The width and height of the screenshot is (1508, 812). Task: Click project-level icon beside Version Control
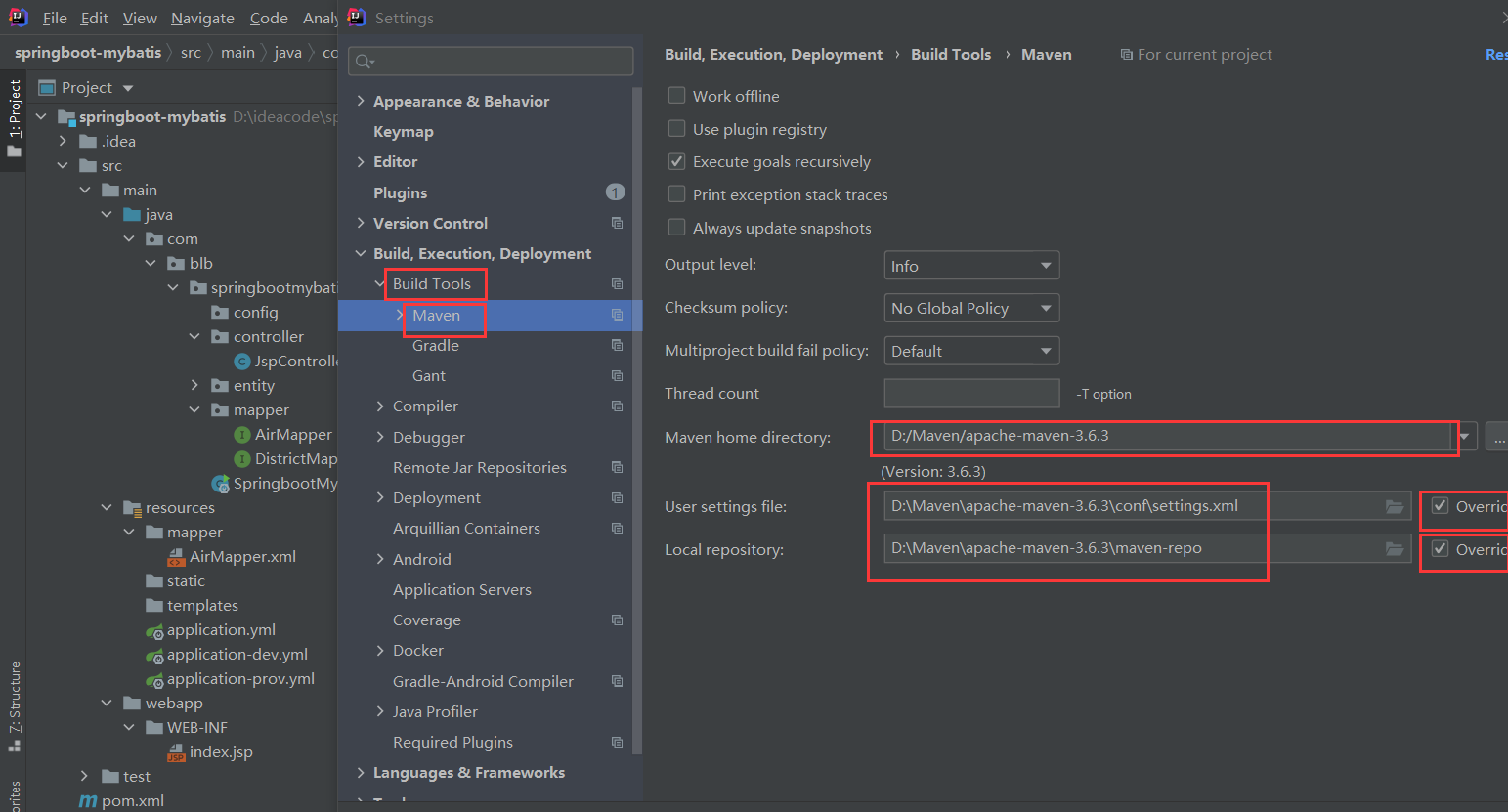[617, 223]
